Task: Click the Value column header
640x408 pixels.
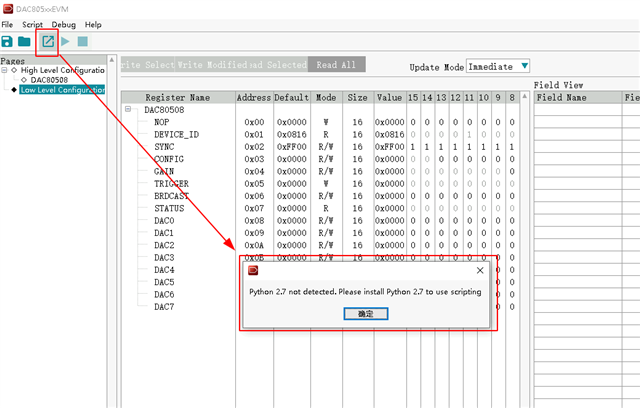Action: click(389, 98)
